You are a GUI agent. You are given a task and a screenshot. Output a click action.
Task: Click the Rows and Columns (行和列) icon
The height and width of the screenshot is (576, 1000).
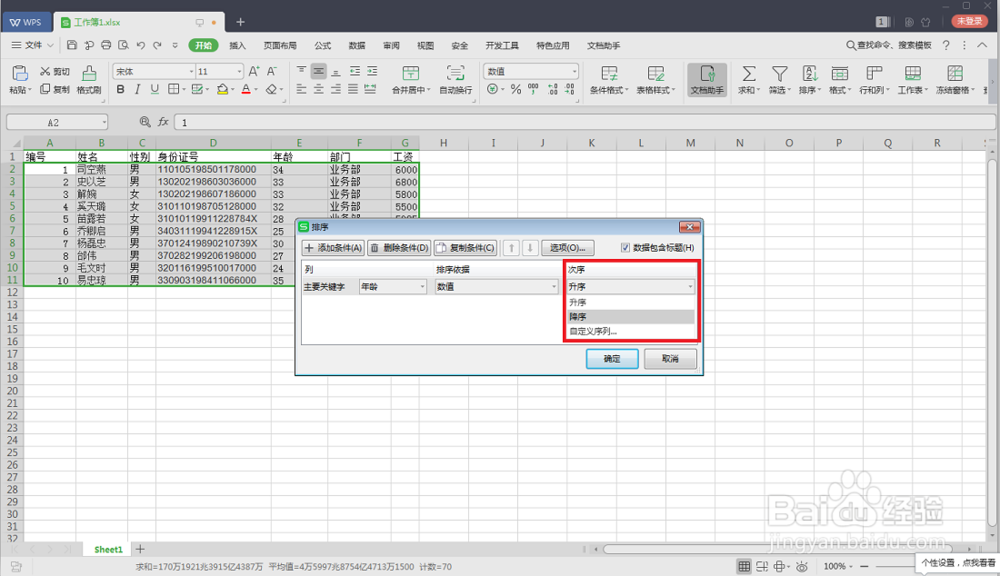coord(874,73)
